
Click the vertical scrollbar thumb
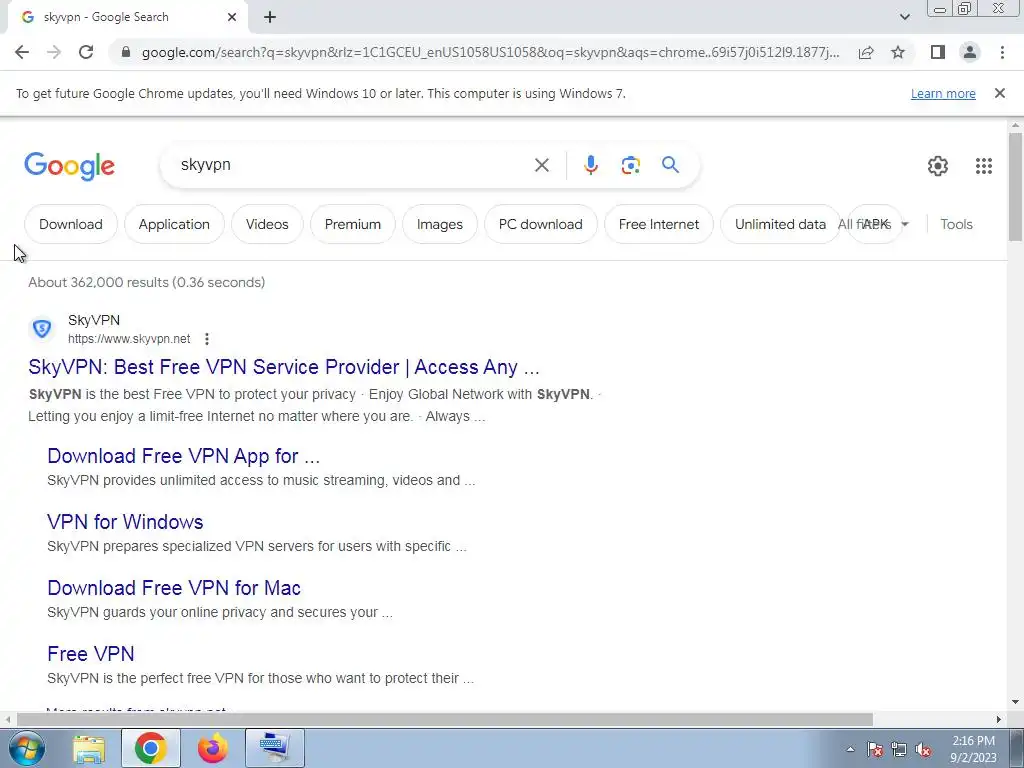(1015, 186)
